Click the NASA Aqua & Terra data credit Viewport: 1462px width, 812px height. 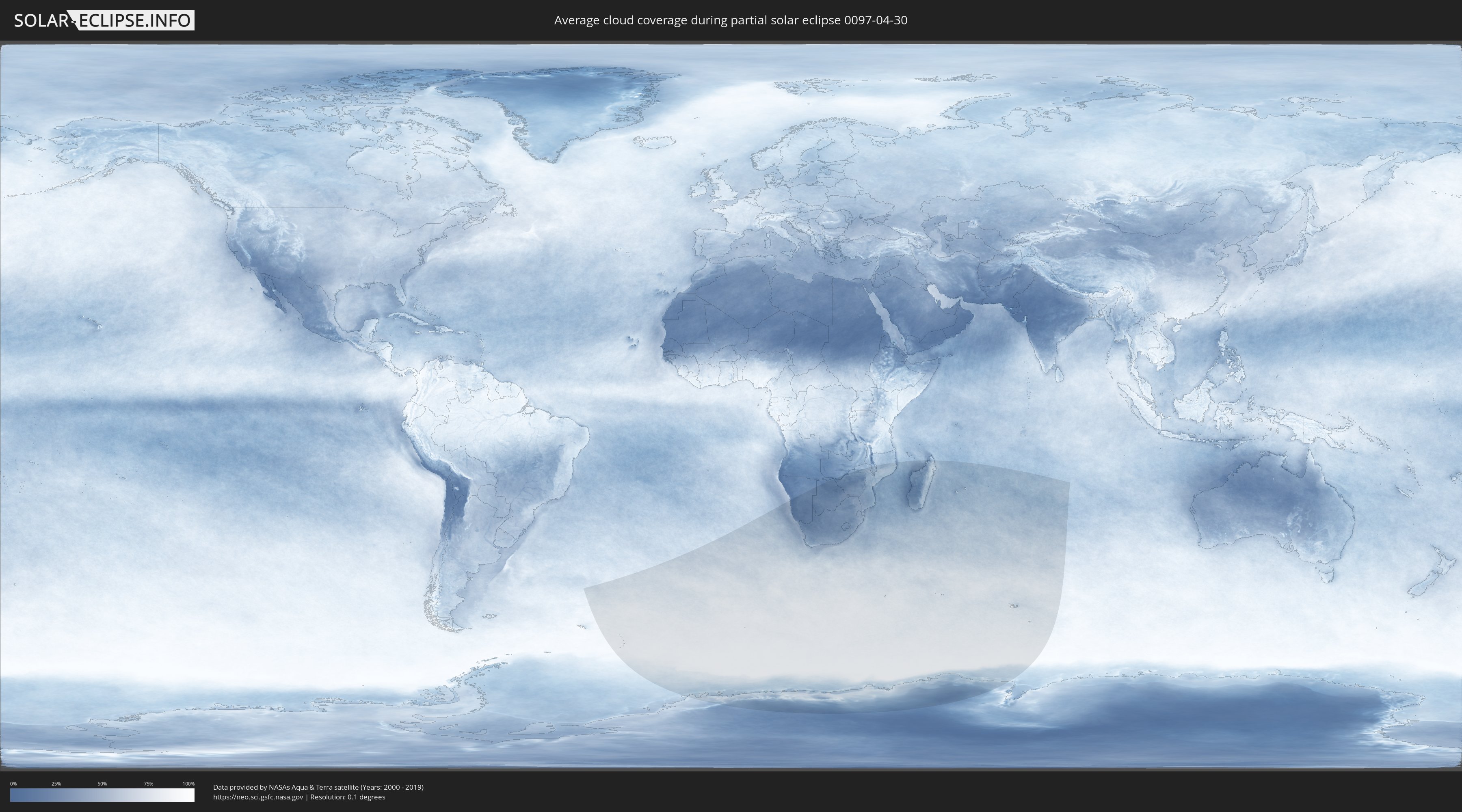click(318, 787)
